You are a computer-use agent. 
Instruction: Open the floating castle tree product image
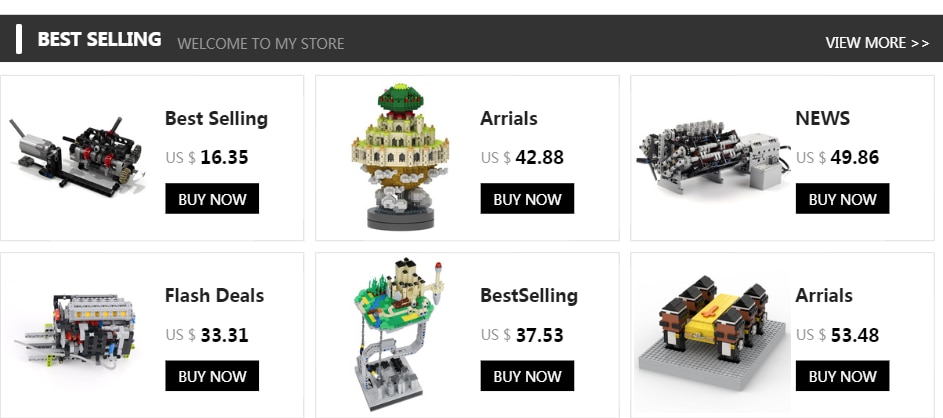pyautogui.click(x=401, y=156)
